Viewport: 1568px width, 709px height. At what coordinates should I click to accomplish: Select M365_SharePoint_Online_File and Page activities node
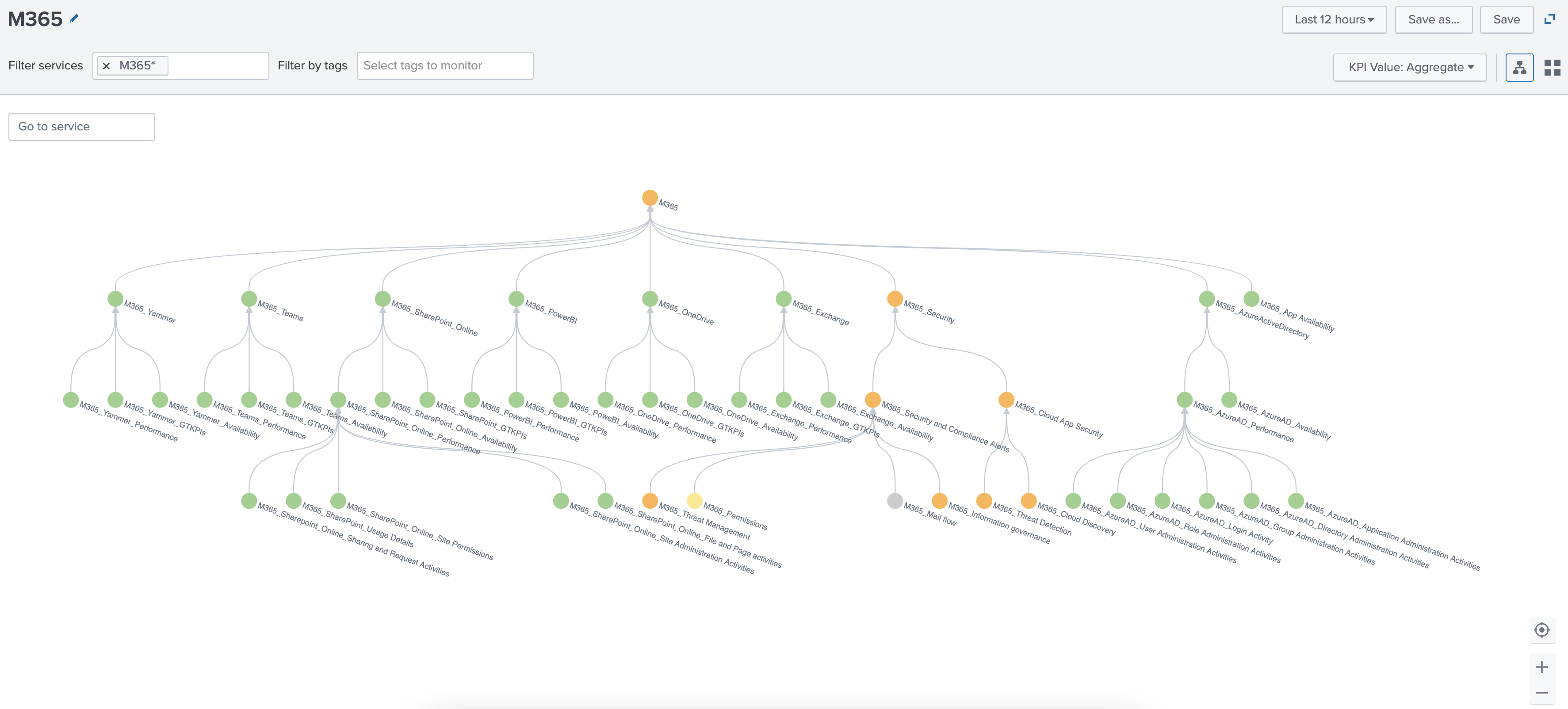606,501
